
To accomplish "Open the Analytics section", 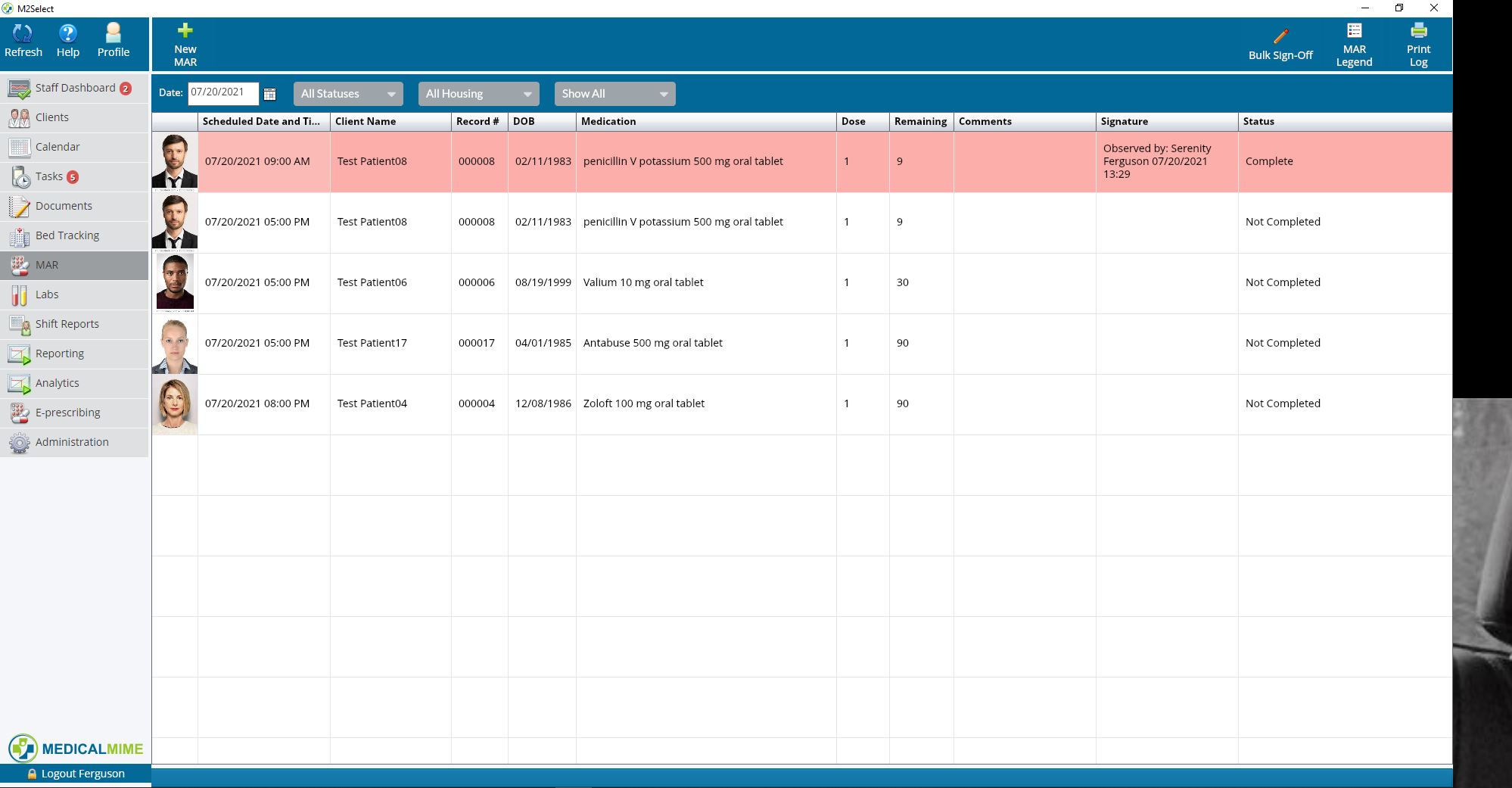I will coord(58,383).
